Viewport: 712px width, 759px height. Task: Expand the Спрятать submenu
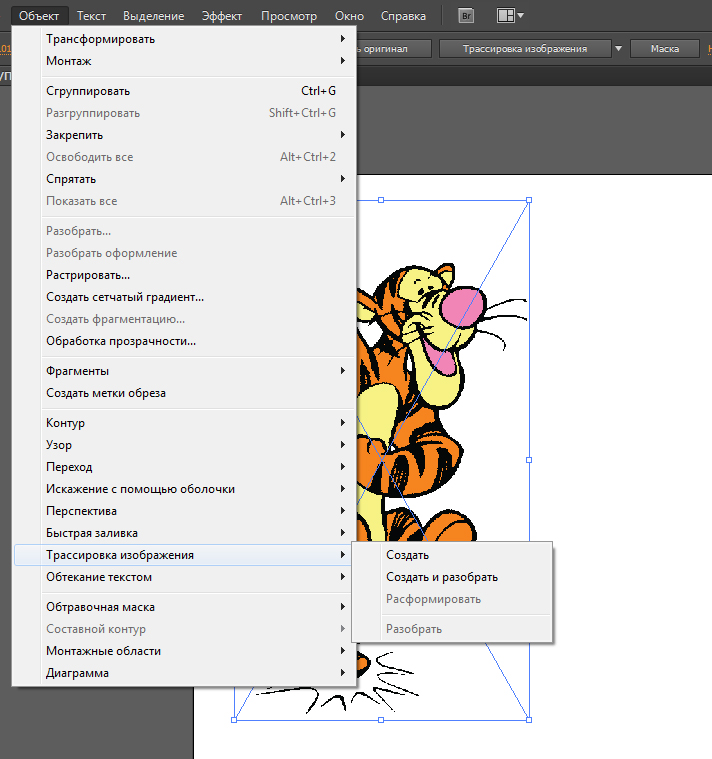[185, 179]
